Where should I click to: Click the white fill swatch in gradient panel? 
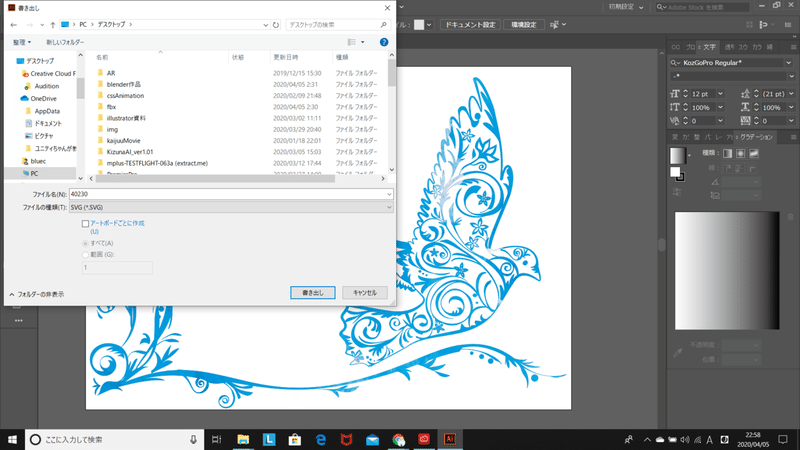click(x=675, y=172)
